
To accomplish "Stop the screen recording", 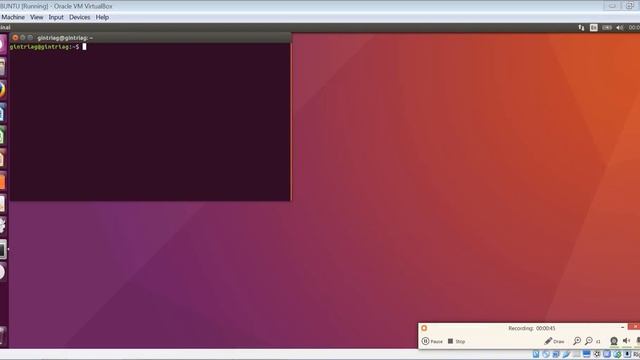I will click(x=456, y=341).
